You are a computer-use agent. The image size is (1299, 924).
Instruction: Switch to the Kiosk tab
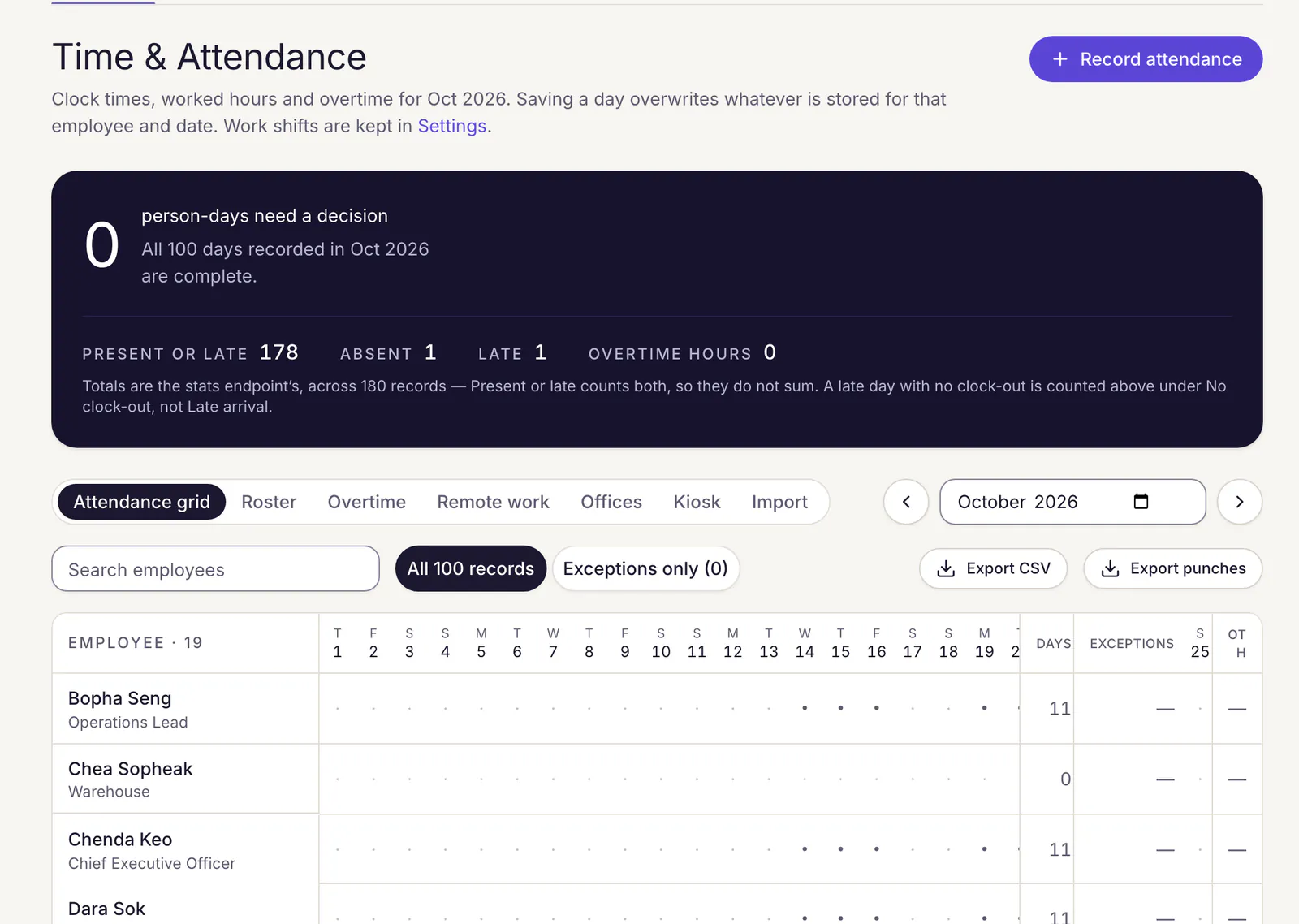point(697,502)
